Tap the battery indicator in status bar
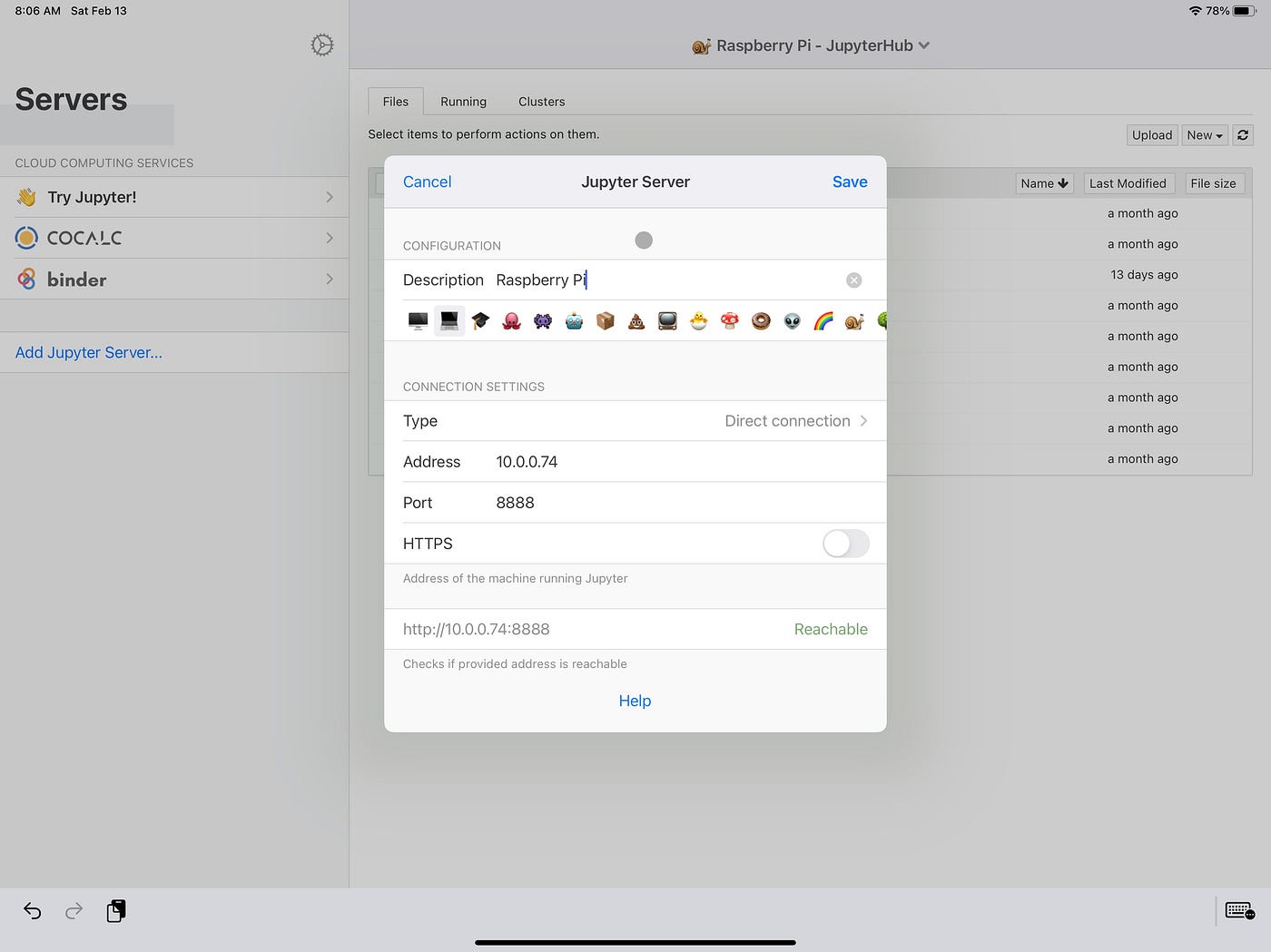1271x952 pixels. tap(1246, 11)
